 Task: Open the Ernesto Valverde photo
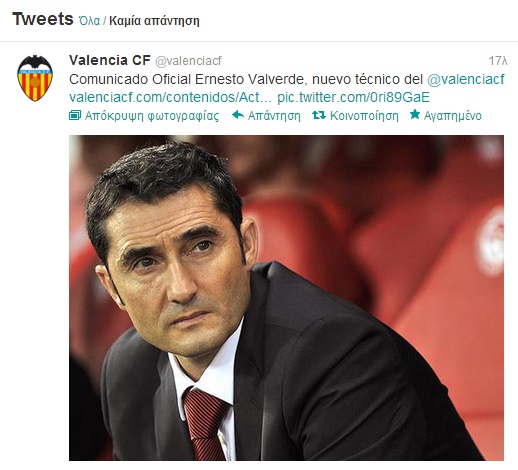coord(286,298)
